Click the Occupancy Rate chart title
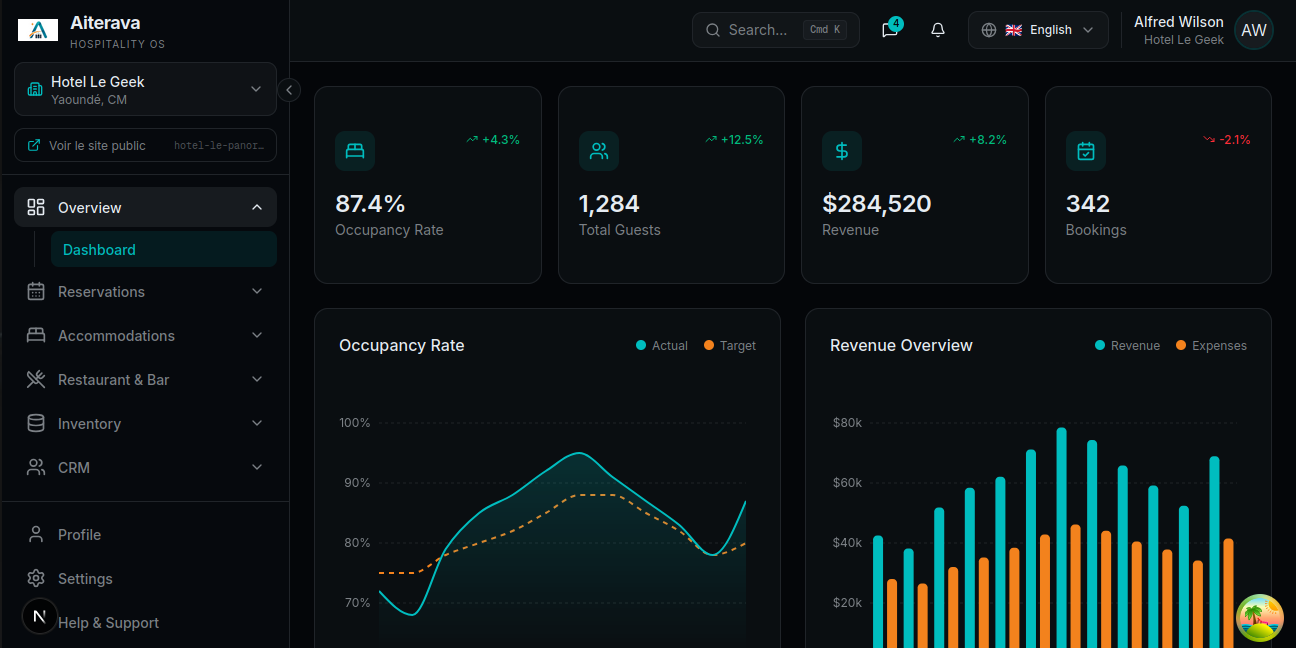Screen dimensions: 1296x648 pos(402,345)
